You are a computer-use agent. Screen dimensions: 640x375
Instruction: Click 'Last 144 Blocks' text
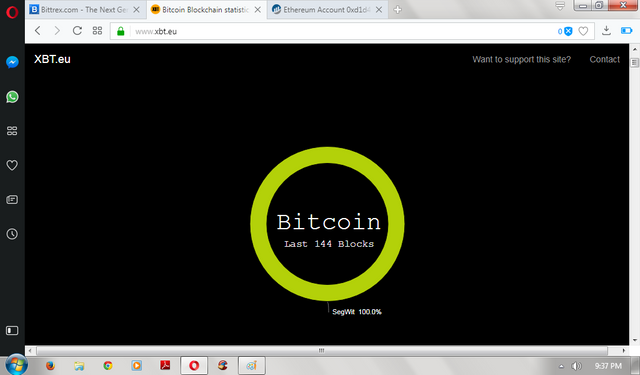pyautogui.click(x=329, y=244)
